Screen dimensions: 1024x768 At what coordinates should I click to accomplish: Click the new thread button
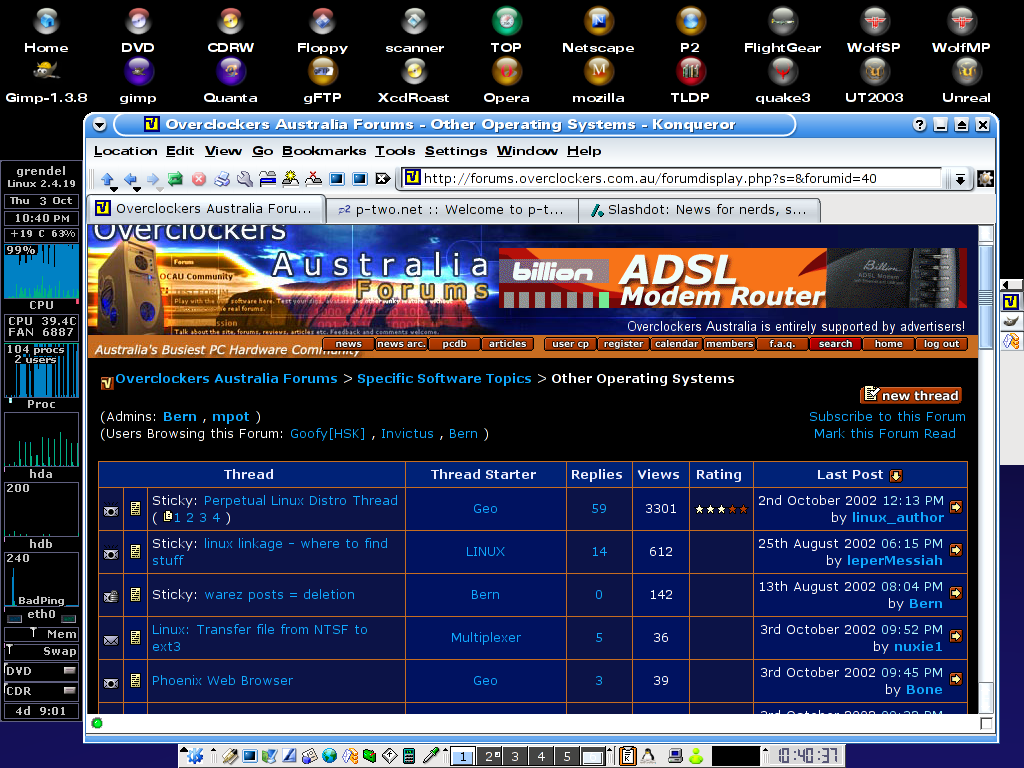click(911, 395)
